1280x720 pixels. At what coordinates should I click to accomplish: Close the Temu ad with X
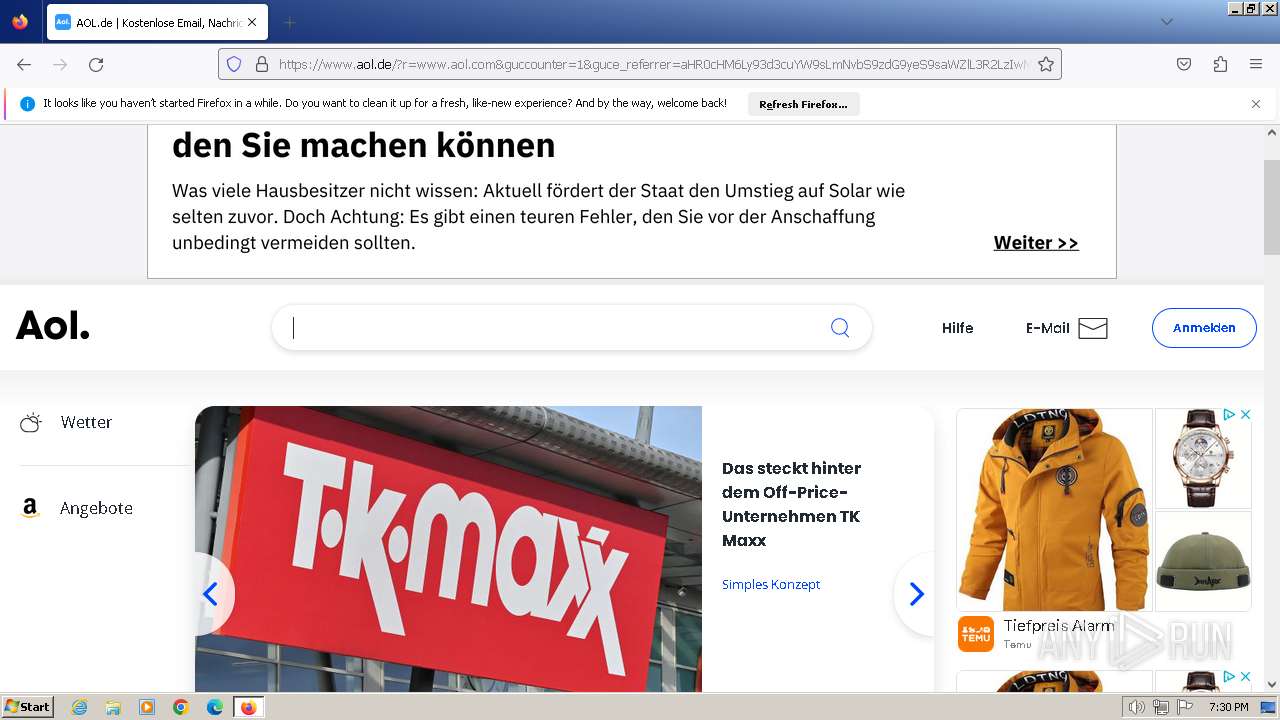click(x=1245, y=414)
